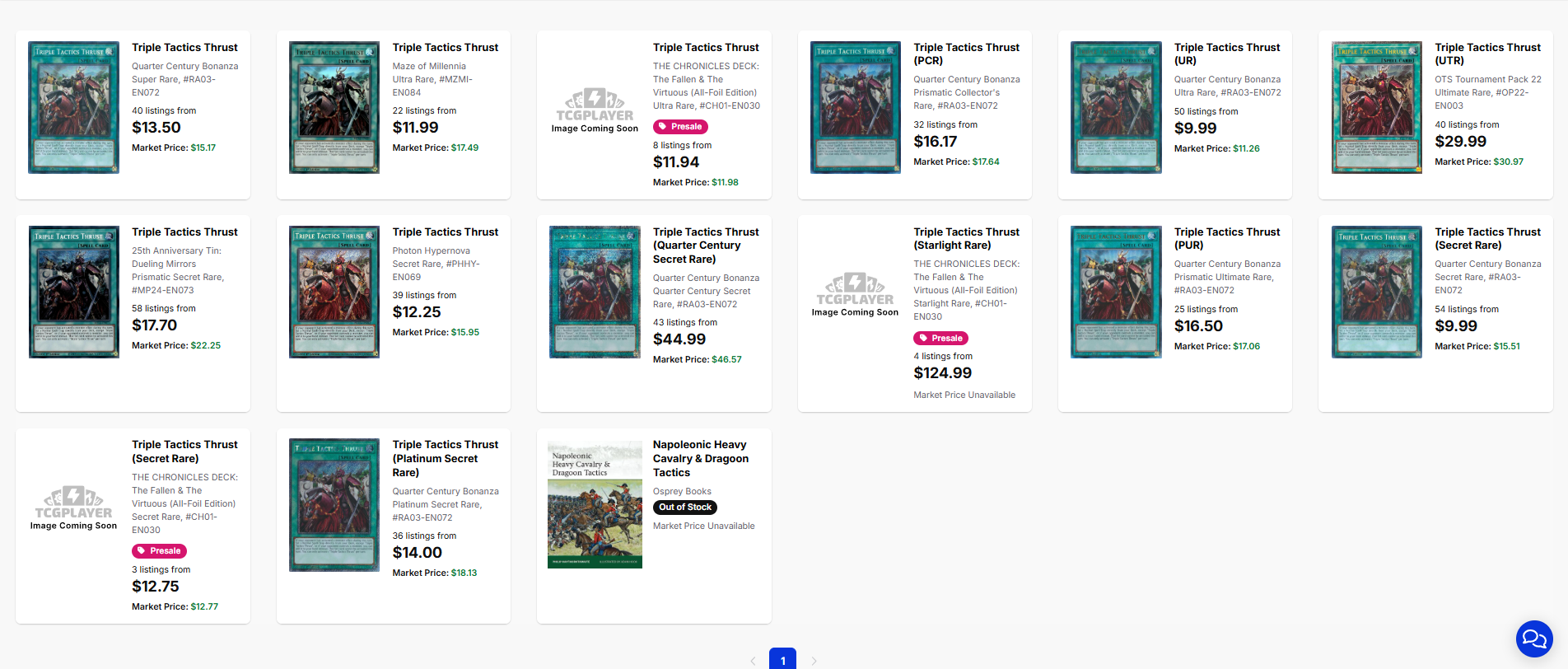Screen dimensions: 1568x669
Task: Open TCGplayer placeholder image of Starlight Rare card
Action: (x=855, y=294)
